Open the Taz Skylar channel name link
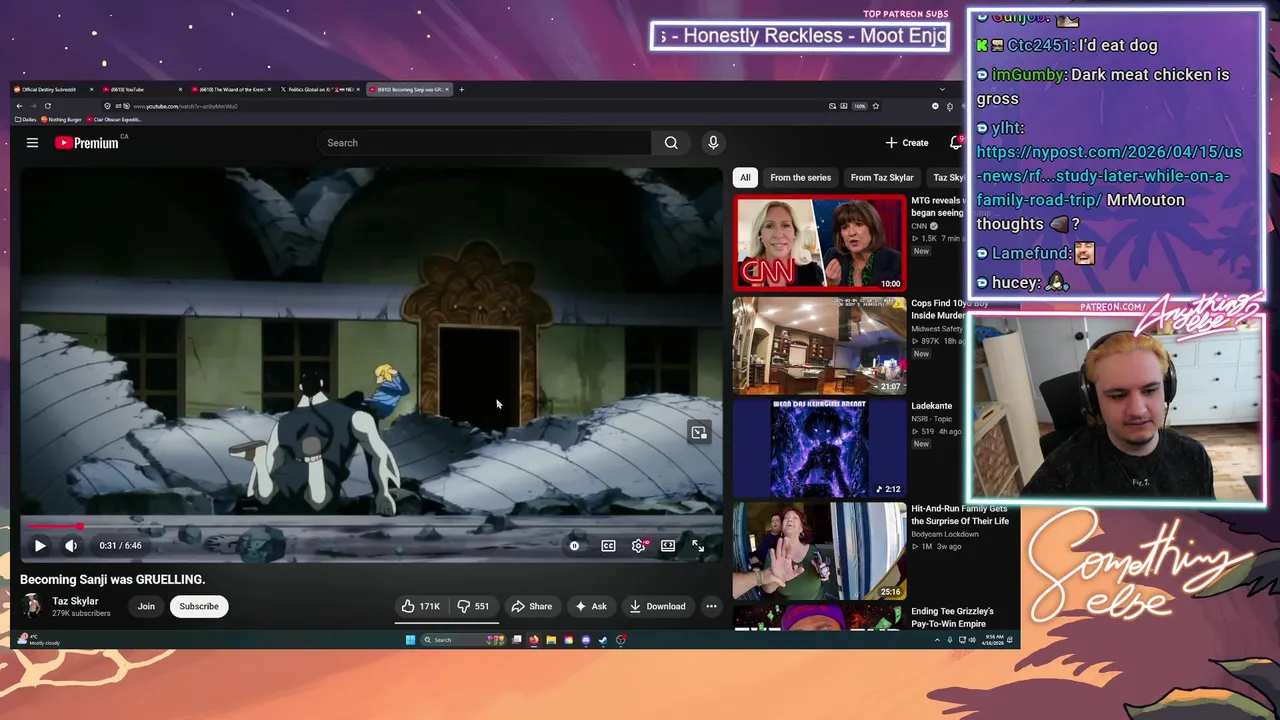 pyautogui.click(x=75, y=602)
